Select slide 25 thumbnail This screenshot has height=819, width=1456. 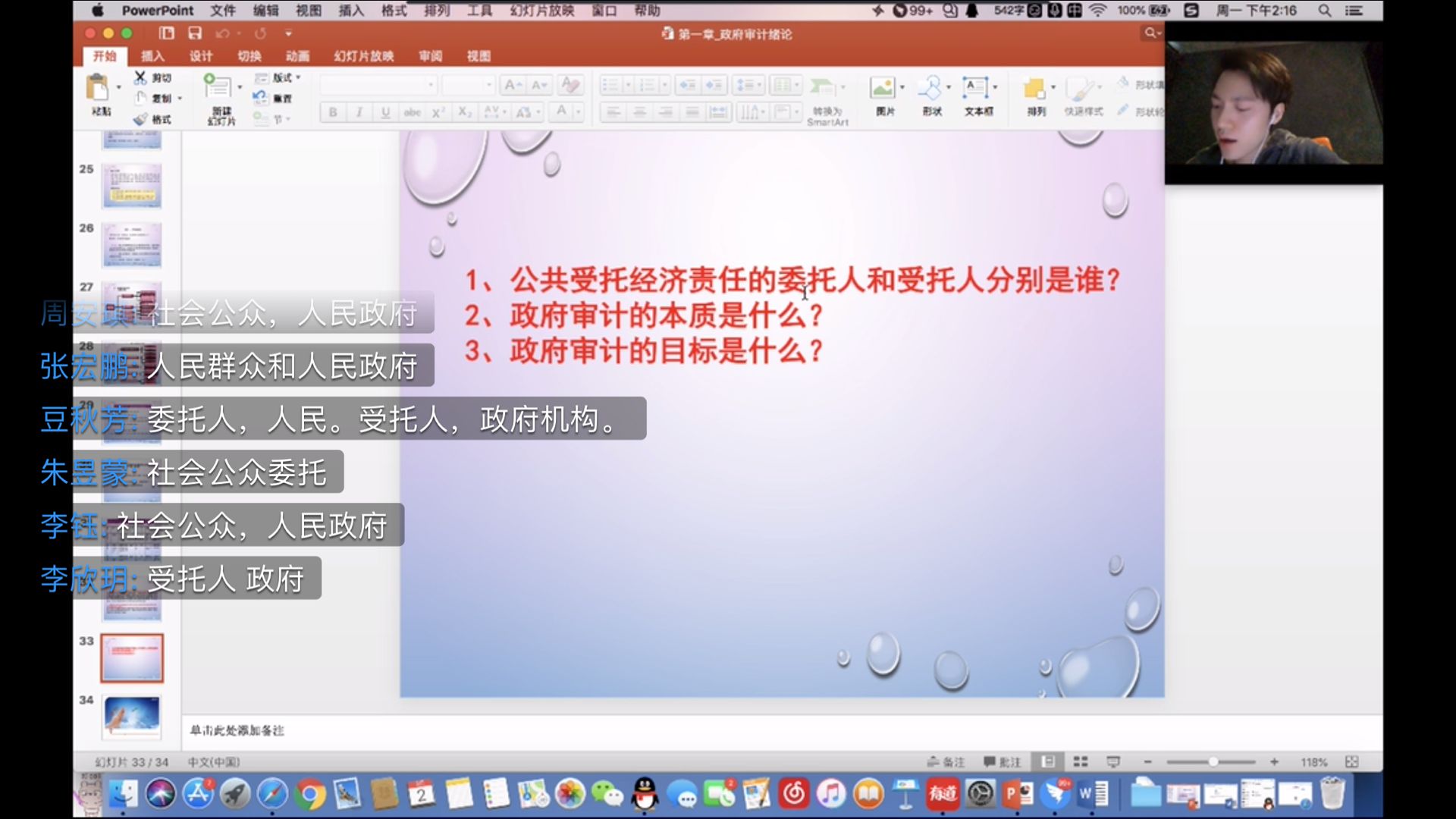click(132, 187)
